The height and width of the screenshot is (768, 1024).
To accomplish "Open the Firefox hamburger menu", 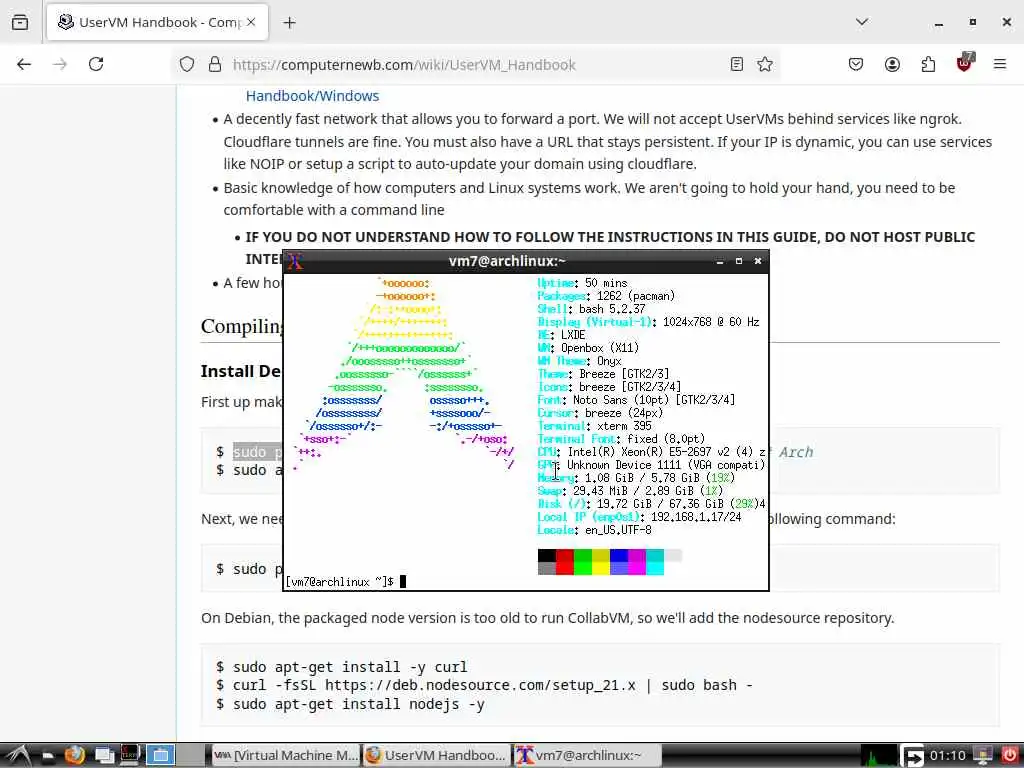I will [x=1000, y=64].
